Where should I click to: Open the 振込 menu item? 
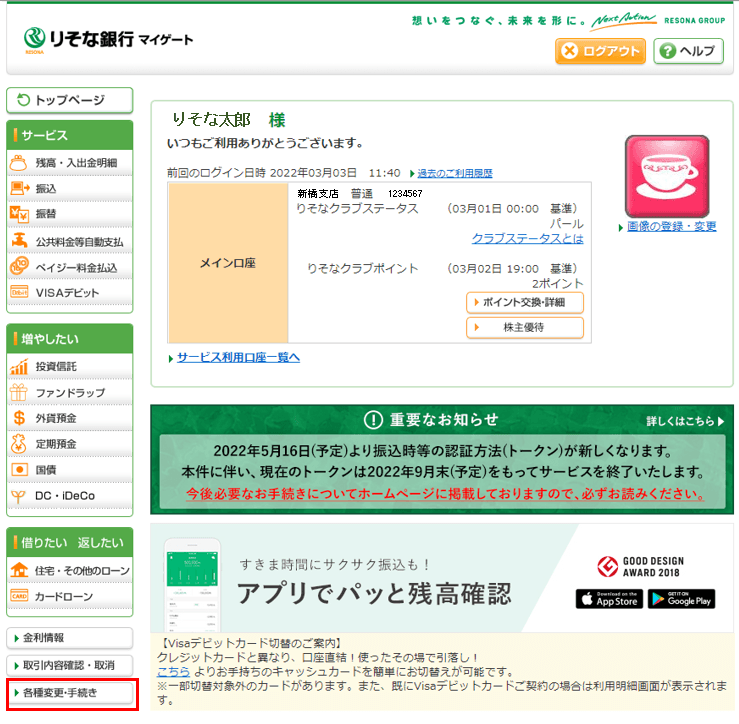tap(70, 189)
